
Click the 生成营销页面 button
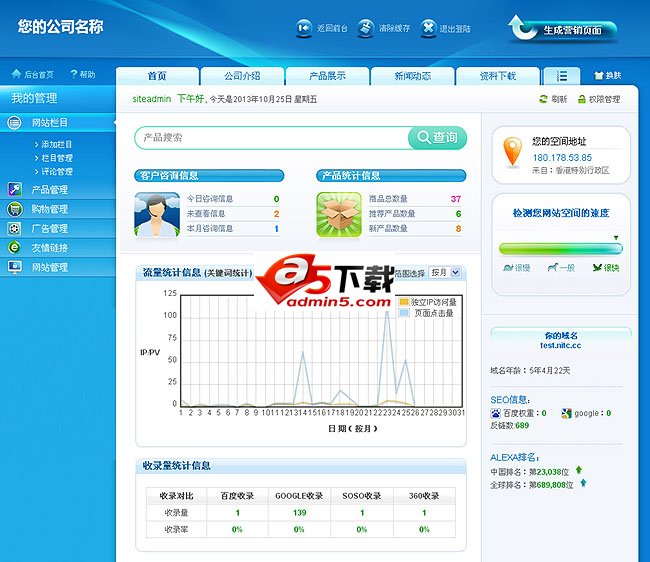pyautogui.click(x=563, y=29)
